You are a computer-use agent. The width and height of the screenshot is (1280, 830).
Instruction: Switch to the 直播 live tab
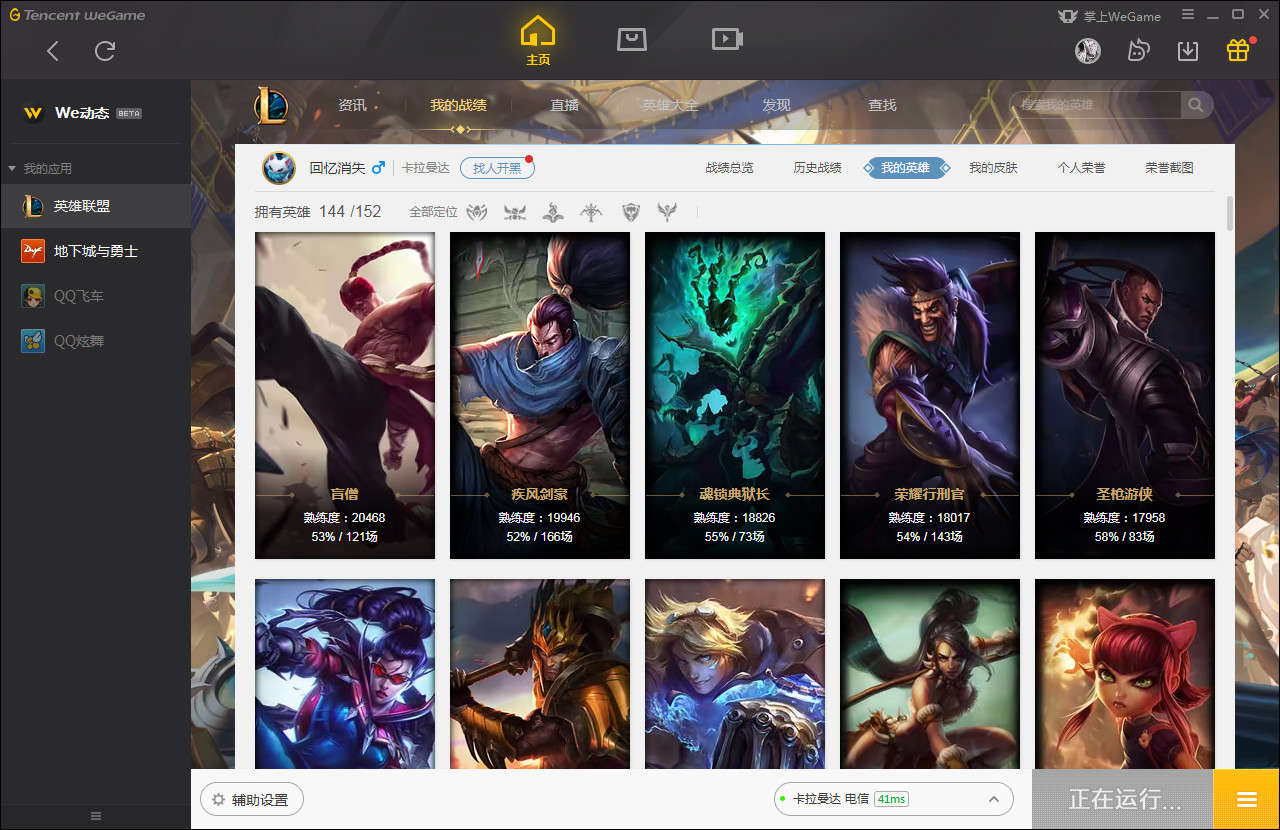click(x=565, y=105)
